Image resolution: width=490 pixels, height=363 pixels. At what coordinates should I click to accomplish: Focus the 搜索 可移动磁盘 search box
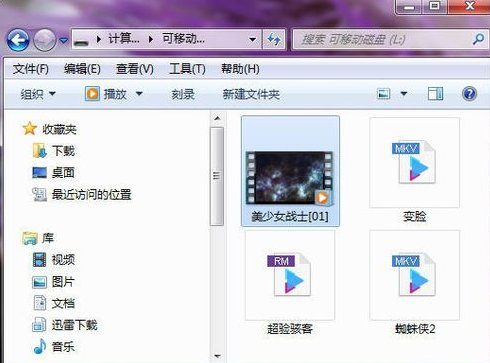coord(382,40)
